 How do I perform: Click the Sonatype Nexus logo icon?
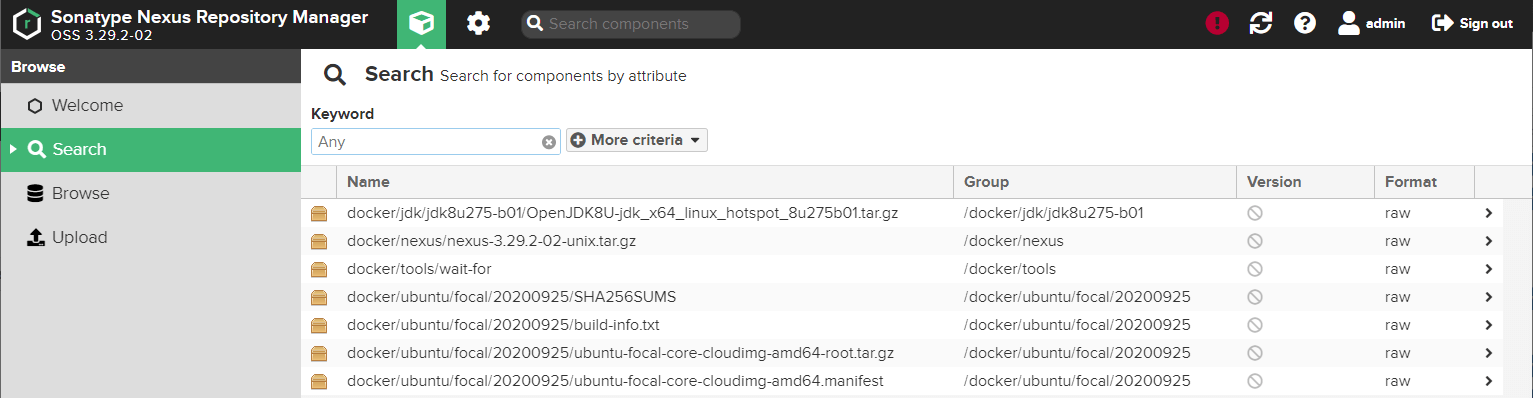[27, 24]
